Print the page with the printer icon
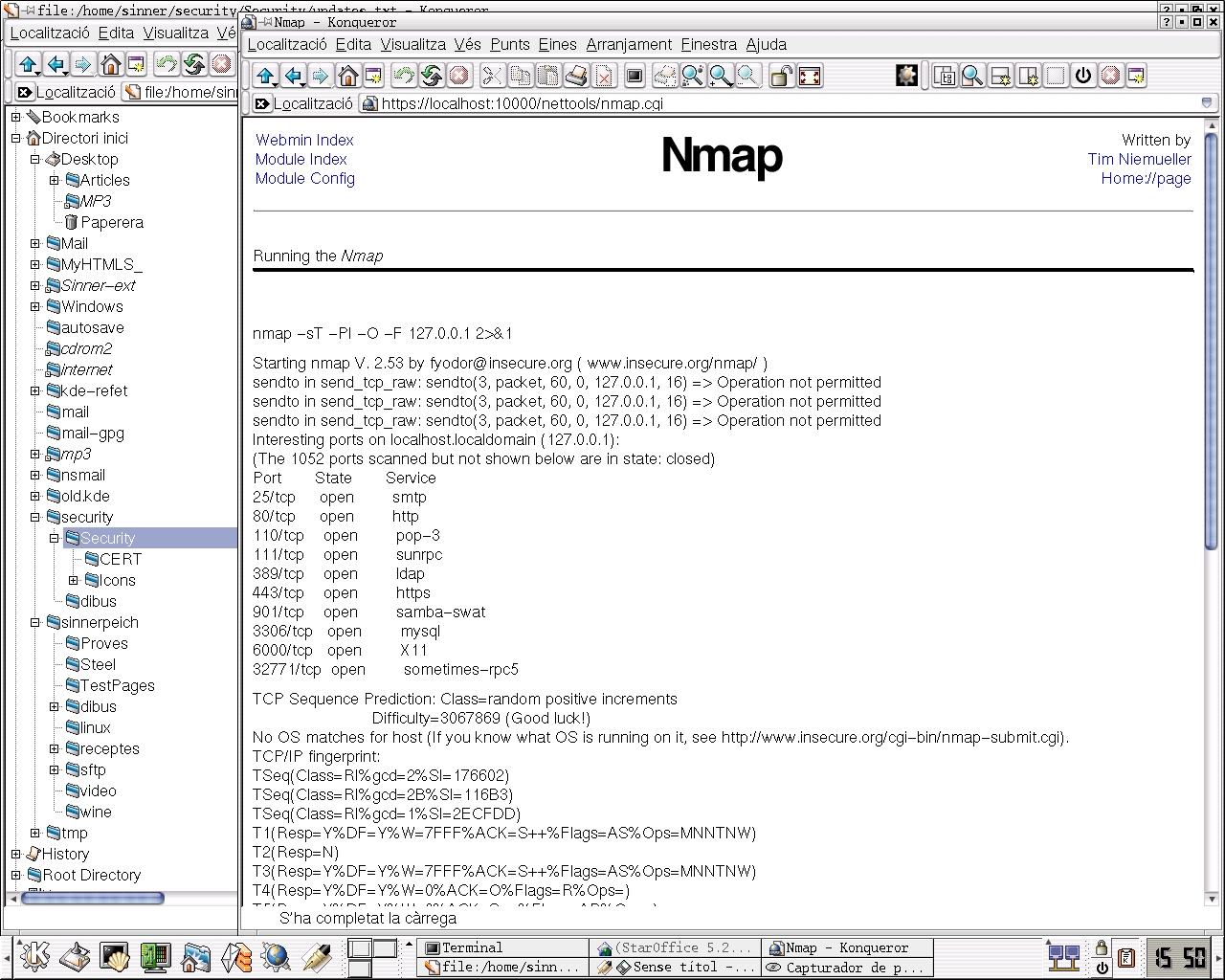Image resolution: width=1225 pixels, height=980 pixels. tap(575, 76)
